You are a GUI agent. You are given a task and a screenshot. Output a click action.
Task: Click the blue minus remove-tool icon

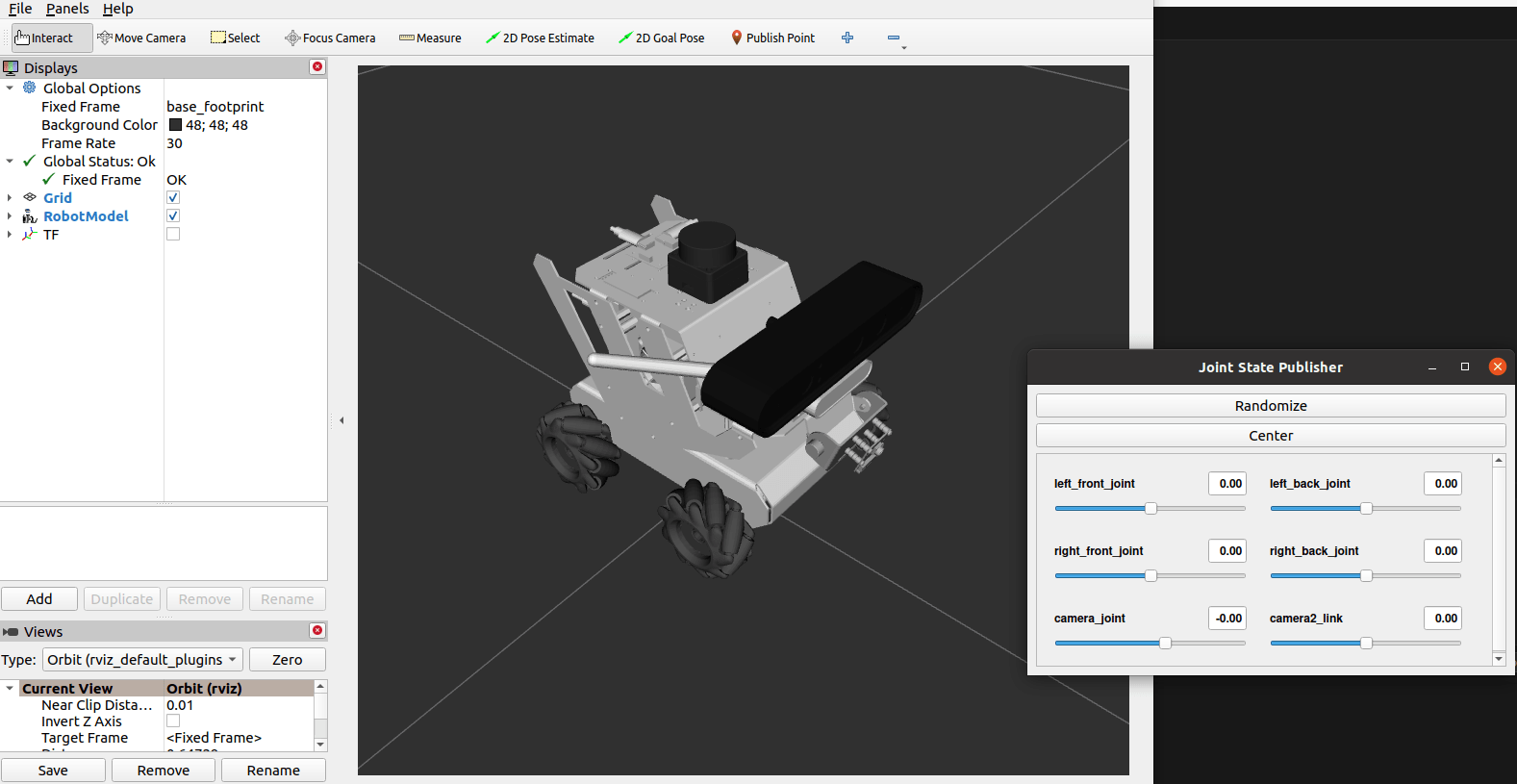[x=894, y=38]
